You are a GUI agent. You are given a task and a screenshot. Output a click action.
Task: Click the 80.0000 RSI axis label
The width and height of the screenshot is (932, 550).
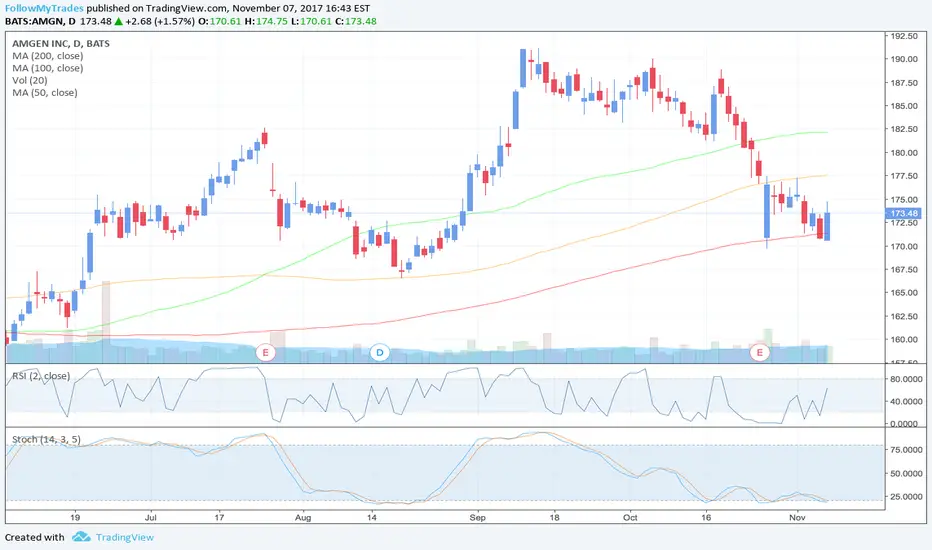coord(906,379)
